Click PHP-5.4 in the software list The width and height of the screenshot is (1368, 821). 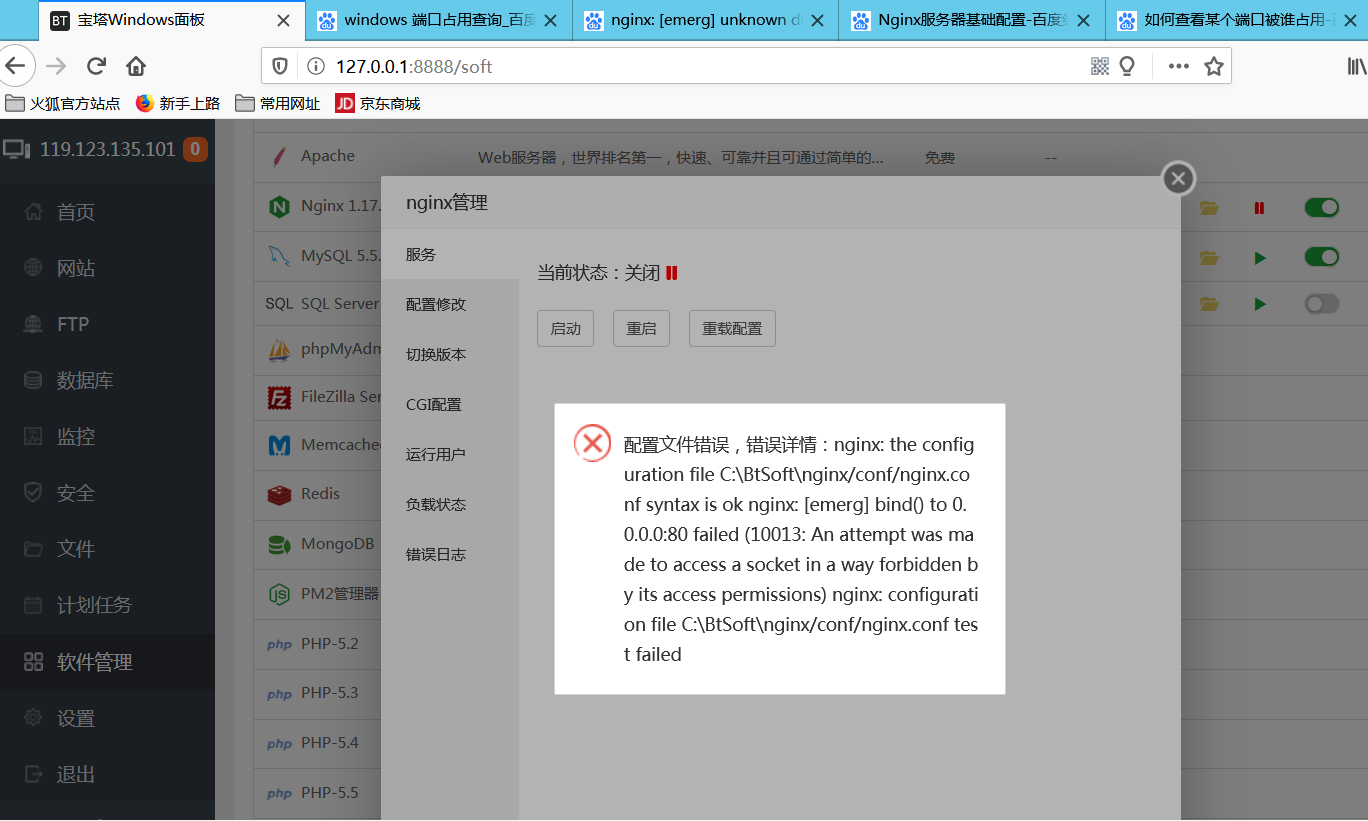click(329, 743)
